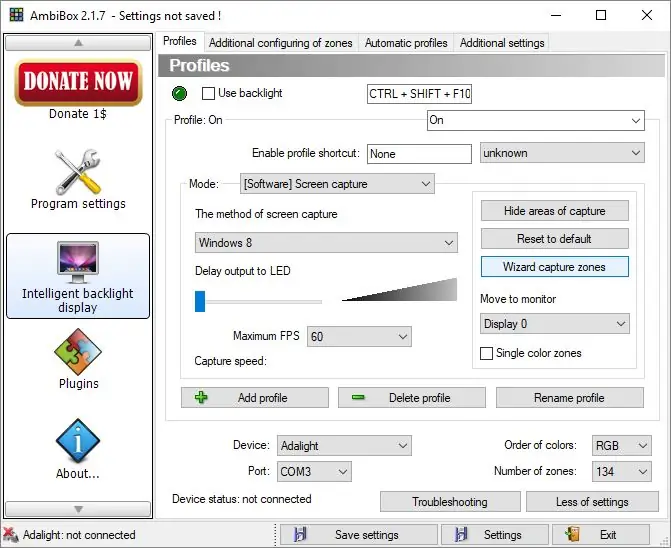The height and width of the screenshot is (548, 671).
Task: Click Hide areas of capture button
Action: pos(555,210)
